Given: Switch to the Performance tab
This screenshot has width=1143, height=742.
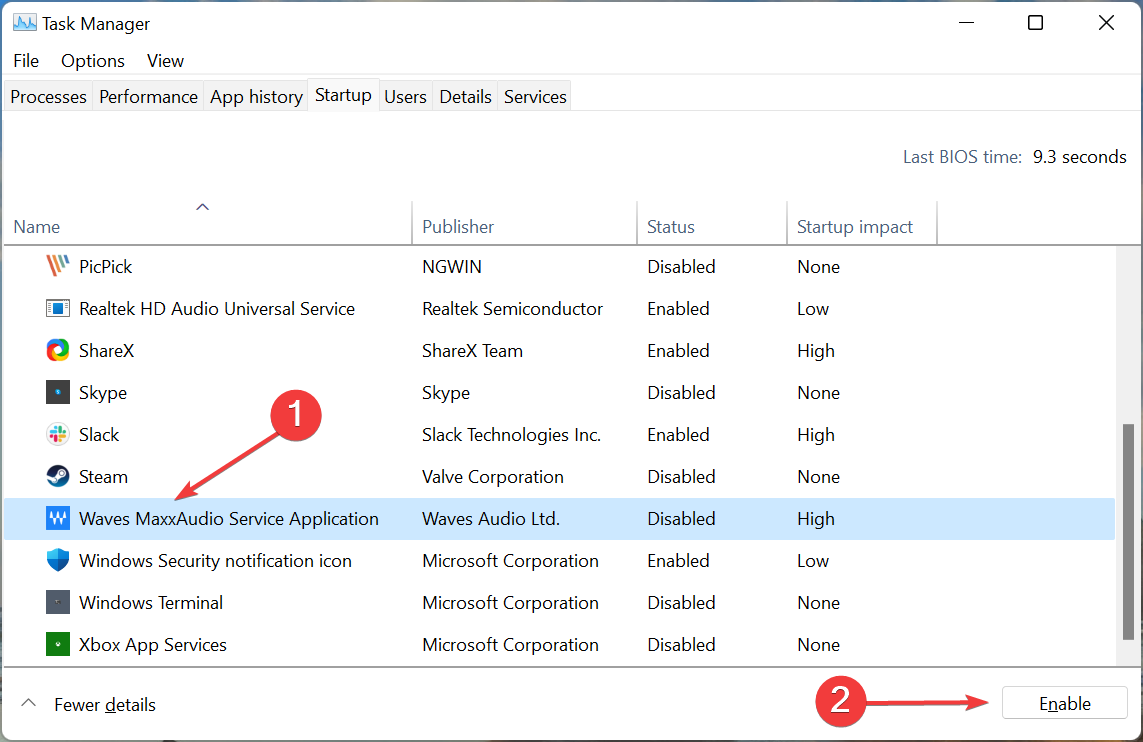Looking at the screenshot, I should click(148, 96).
